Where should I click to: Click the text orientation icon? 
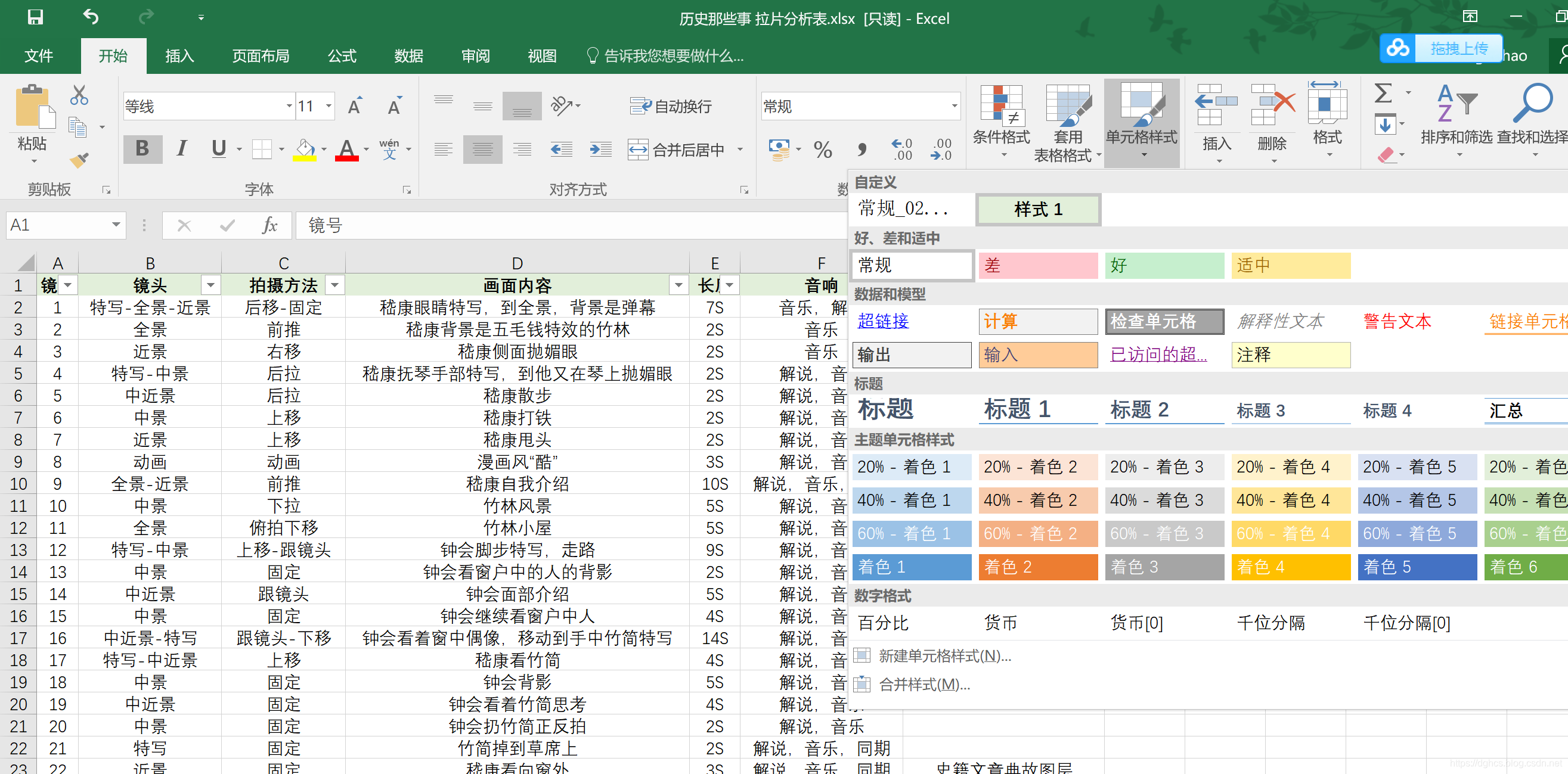pyautogui.click(x=562, y=106)
